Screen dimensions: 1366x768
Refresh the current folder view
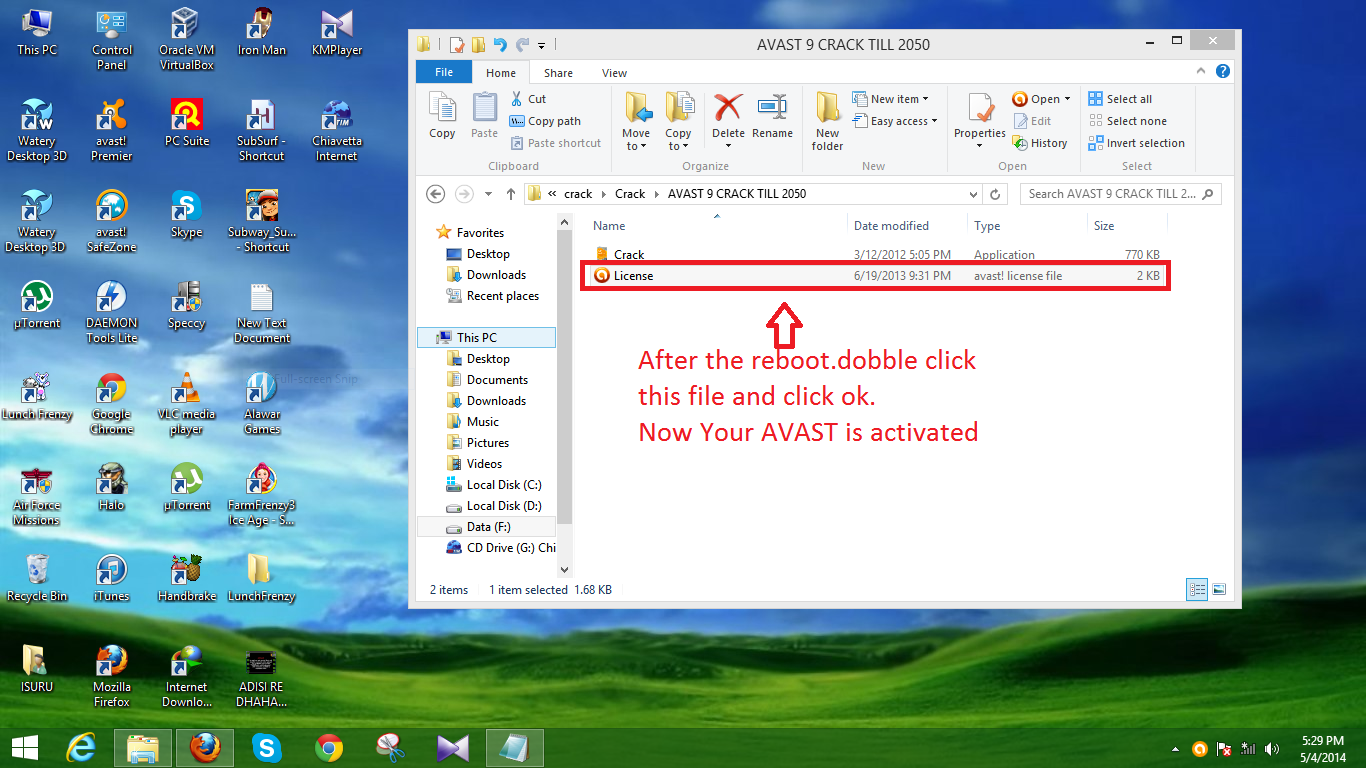click(x=995, y=194)
